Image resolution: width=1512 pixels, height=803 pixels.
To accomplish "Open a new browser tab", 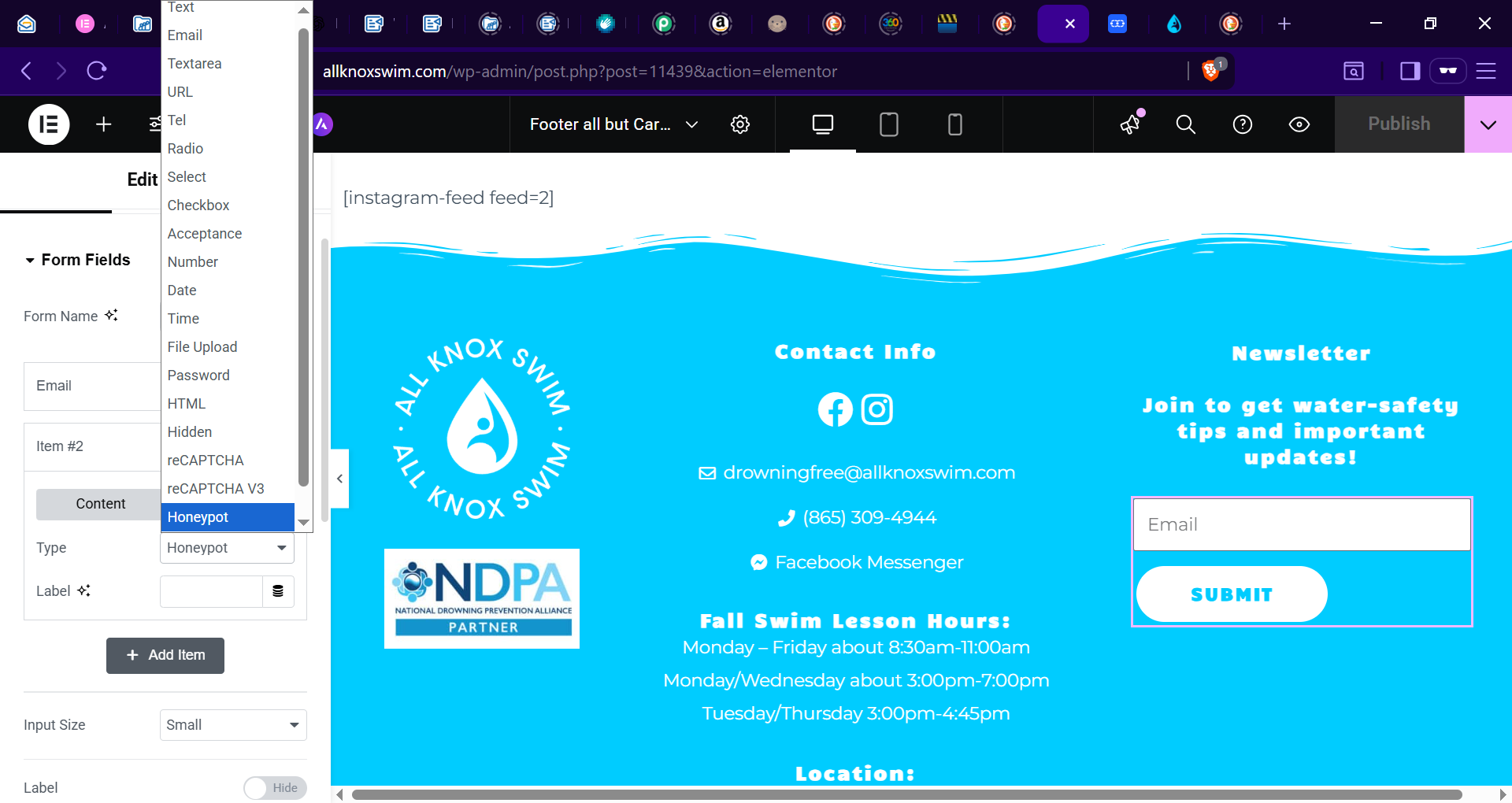I will [1284, 24].
